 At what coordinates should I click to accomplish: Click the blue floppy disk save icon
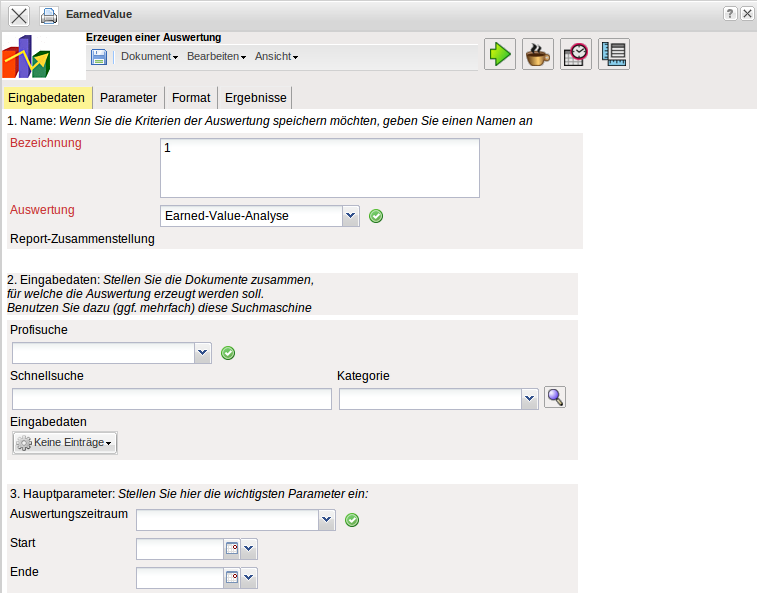click(x=99, y=57)
